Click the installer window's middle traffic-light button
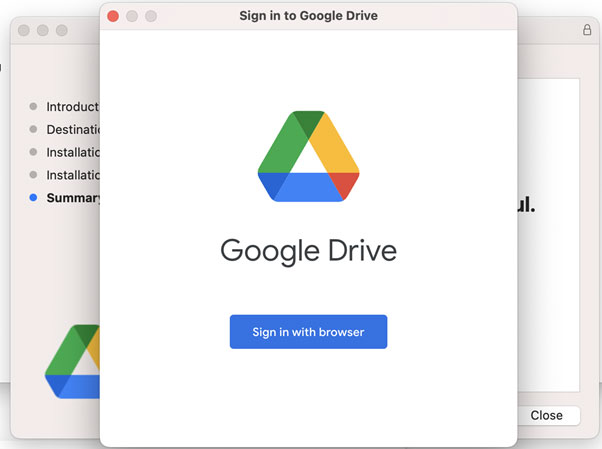This screenshot has height=449, width=602. pos(43,30)
